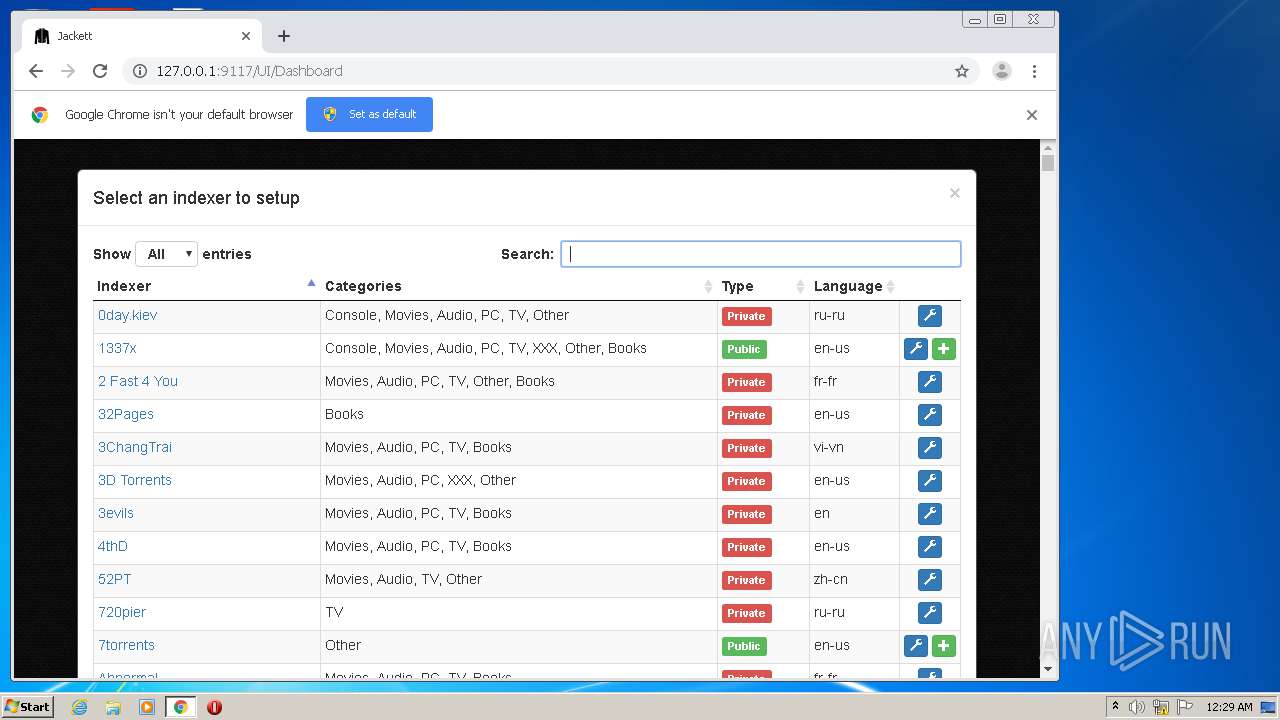Sort table by Categories column
1280x720 pixels.
[519, 286]
